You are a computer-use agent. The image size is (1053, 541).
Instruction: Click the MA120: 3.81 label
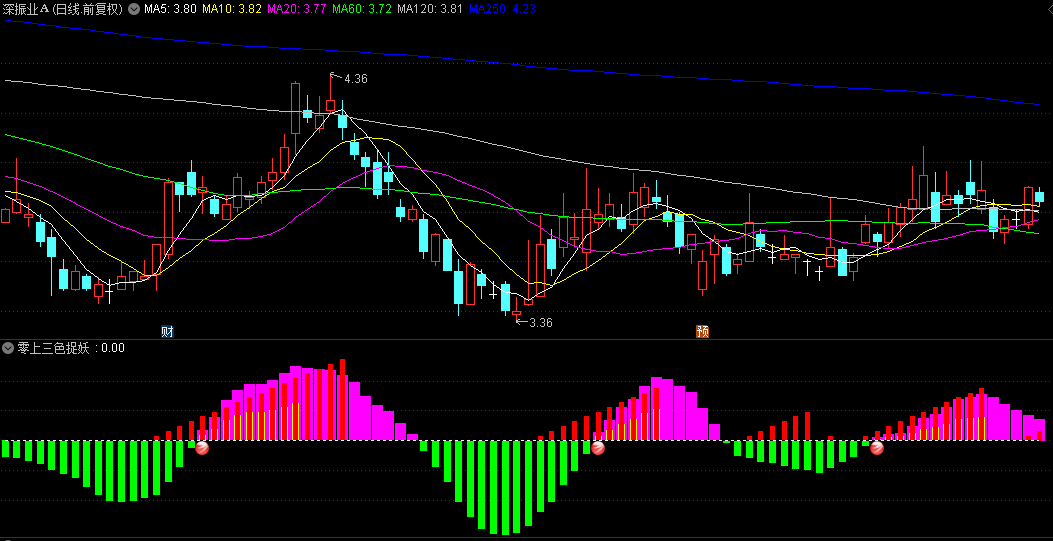coord(430,9)
